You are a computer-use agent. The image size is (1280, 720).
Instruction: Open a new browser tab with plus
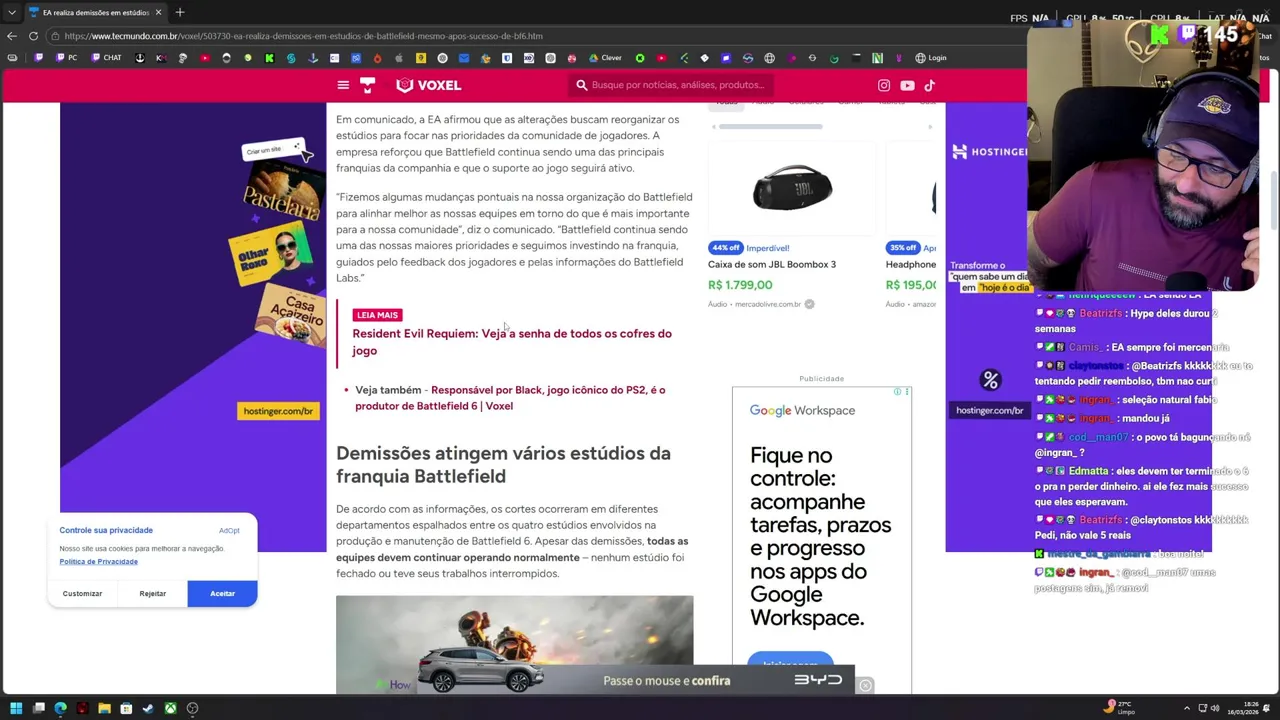pyautogui.click(x=180, y=12)
